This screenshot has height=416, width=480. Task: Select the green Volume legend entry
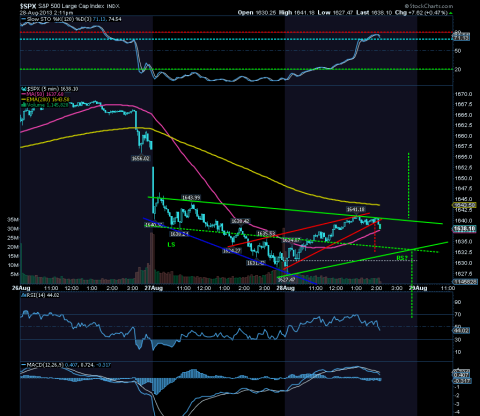(x=45, y=105)
